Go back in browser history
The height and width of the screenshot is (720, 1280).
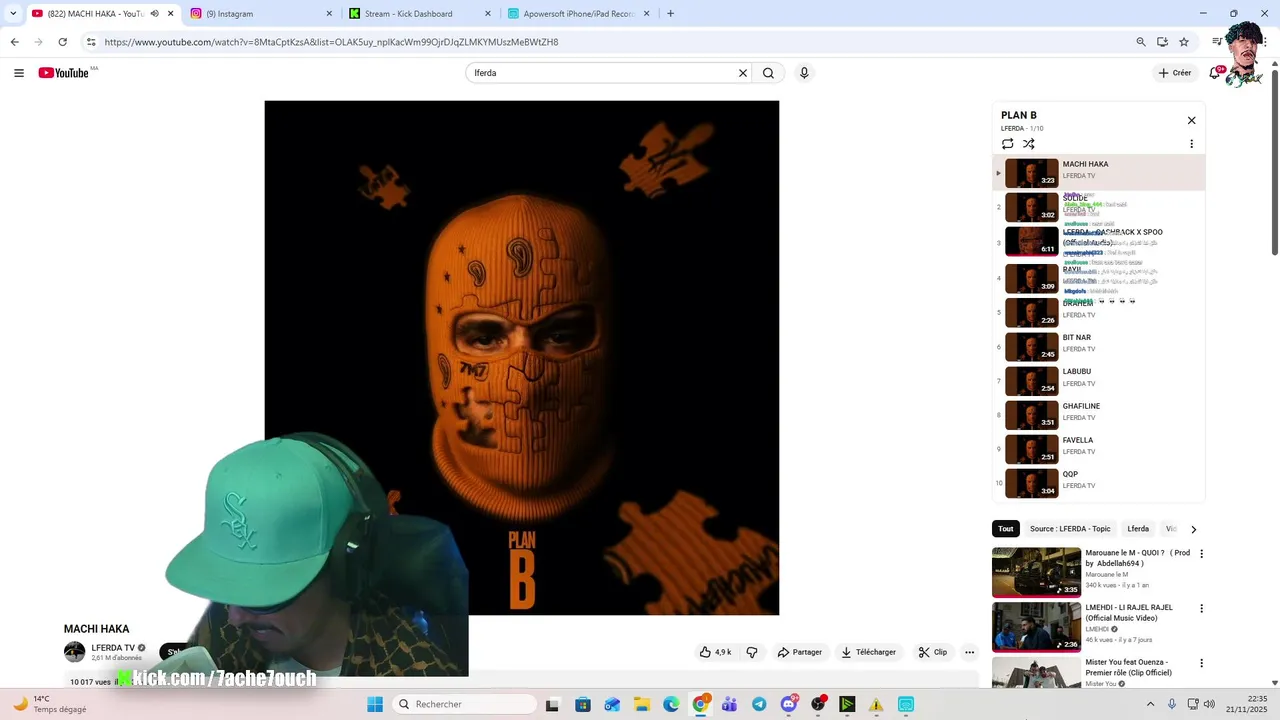(14, 42)
